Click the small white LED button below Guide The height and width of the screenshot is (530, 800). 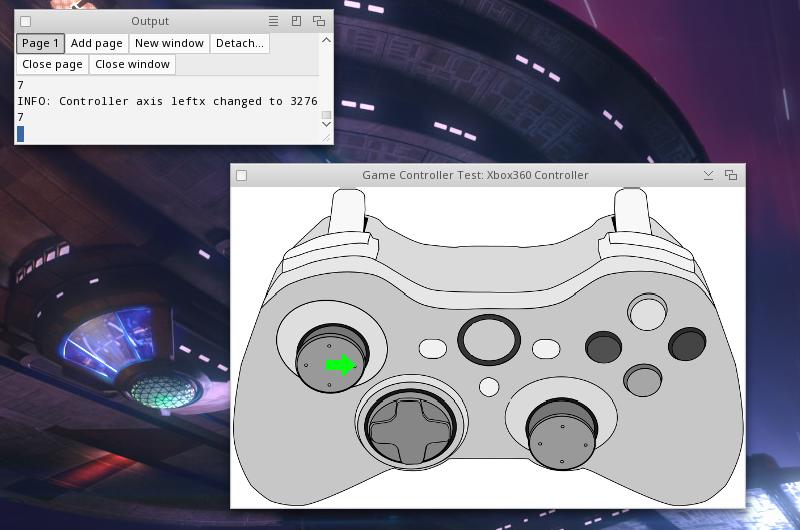[489, 387]
